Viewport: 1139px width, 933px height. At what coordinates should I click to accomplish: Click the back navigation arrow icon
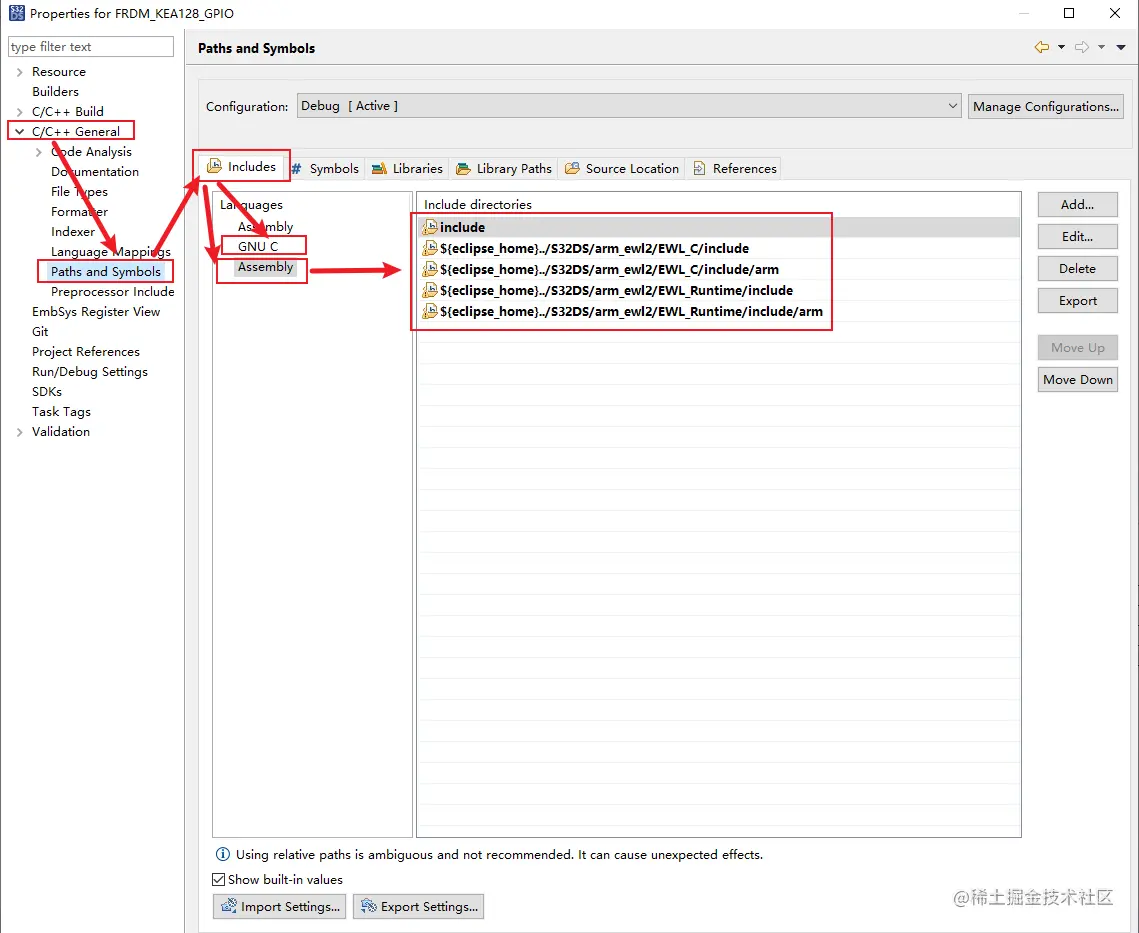(x=1042, y=47)
